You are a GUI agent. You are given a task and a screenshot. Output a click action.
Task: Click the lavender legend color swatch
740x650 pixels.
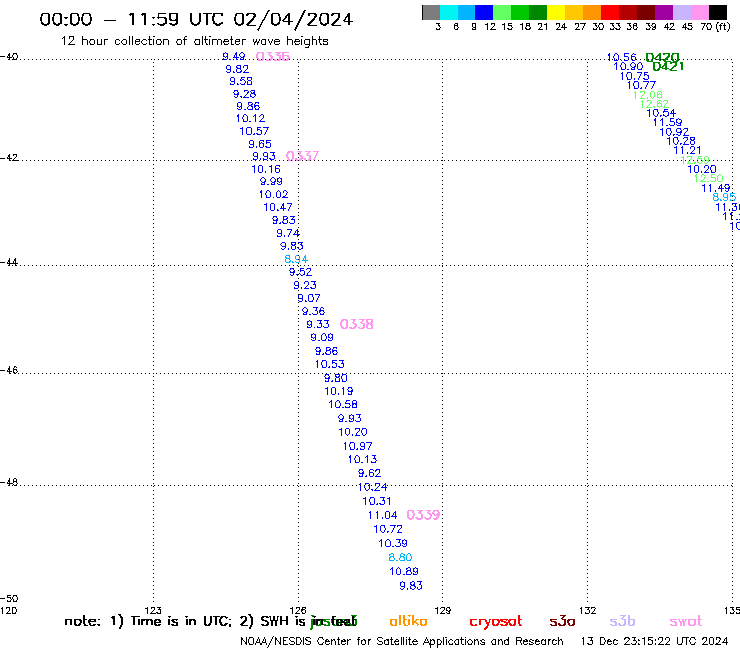[681, 12]
